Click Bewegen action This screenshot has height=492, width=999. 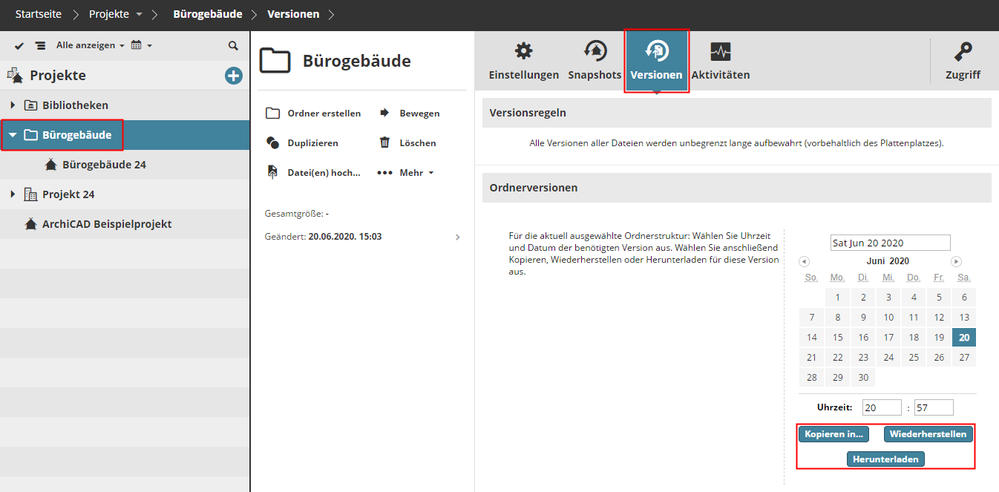(409, 113)
